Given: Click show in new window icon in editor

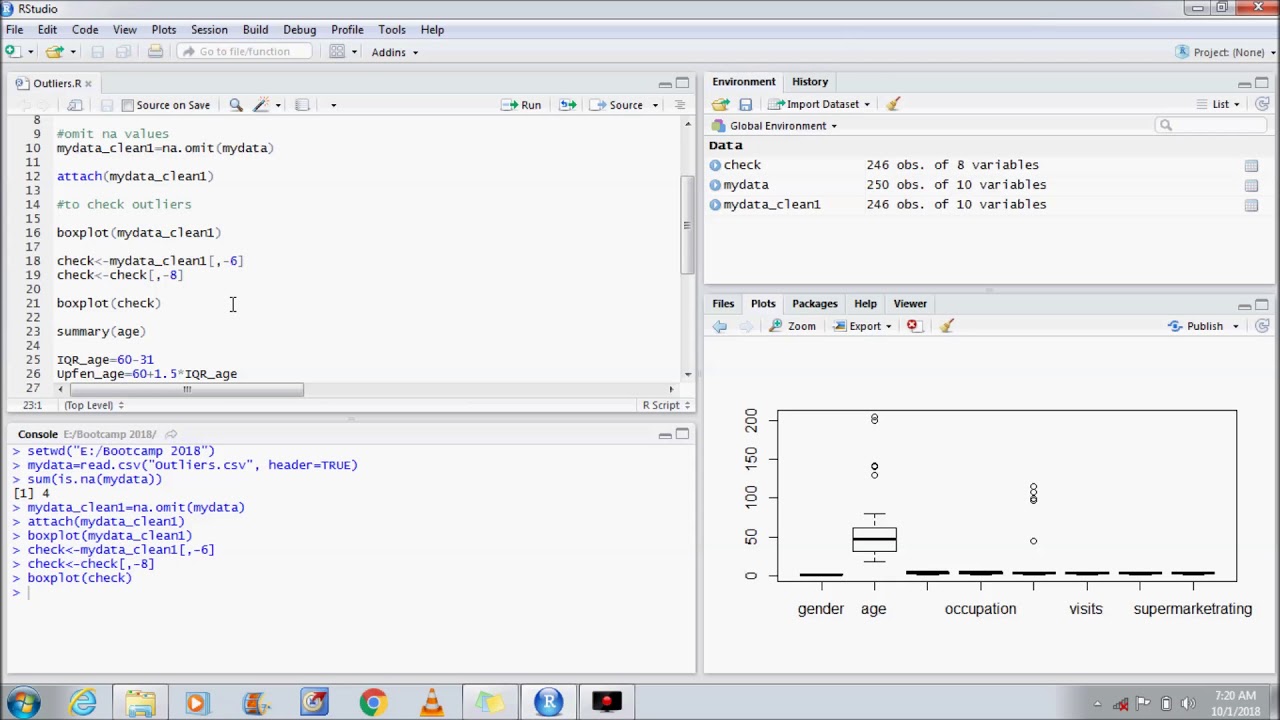Looking at the screenshot, I should tap(75, 105).
